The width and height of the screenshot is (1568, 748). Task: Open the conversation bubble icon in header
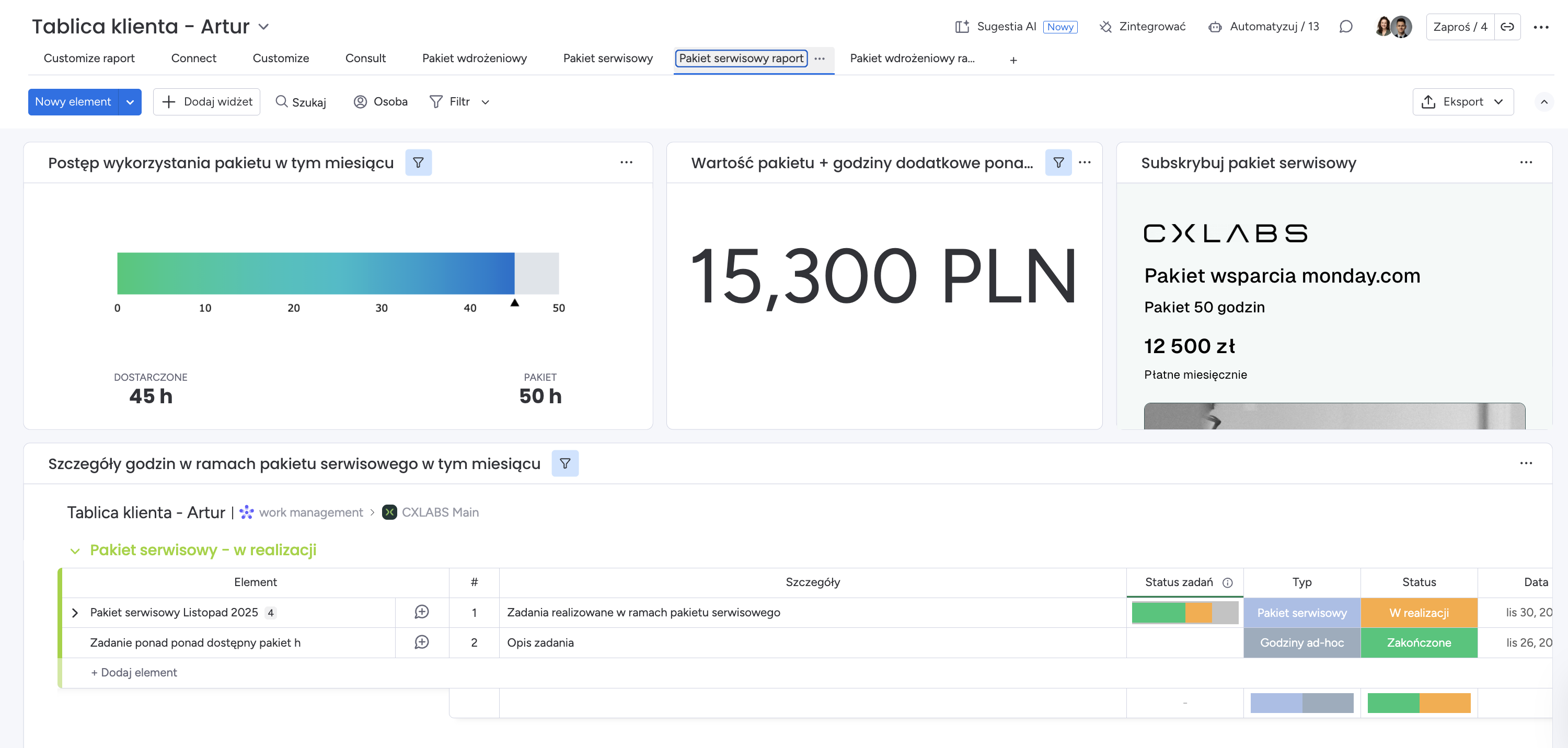(x=1346, y=27)
